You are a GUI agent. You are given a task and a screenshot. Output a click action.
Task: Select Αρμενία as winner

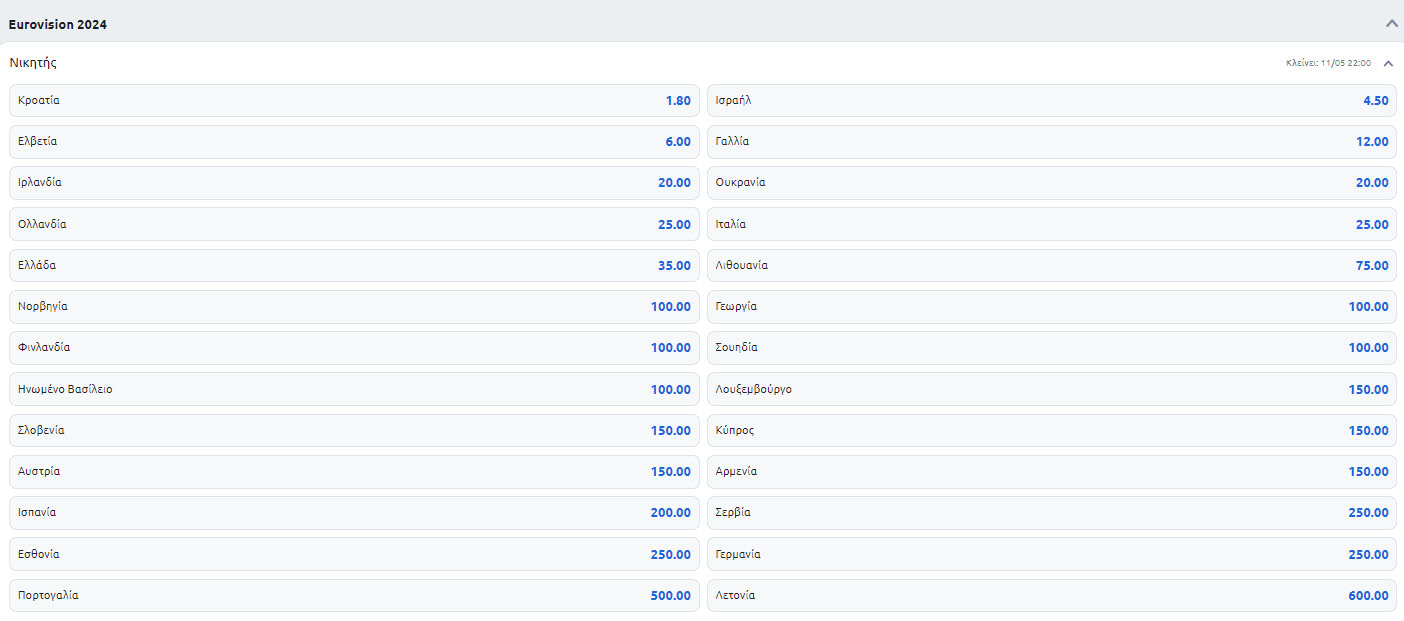click(1052, 472)
